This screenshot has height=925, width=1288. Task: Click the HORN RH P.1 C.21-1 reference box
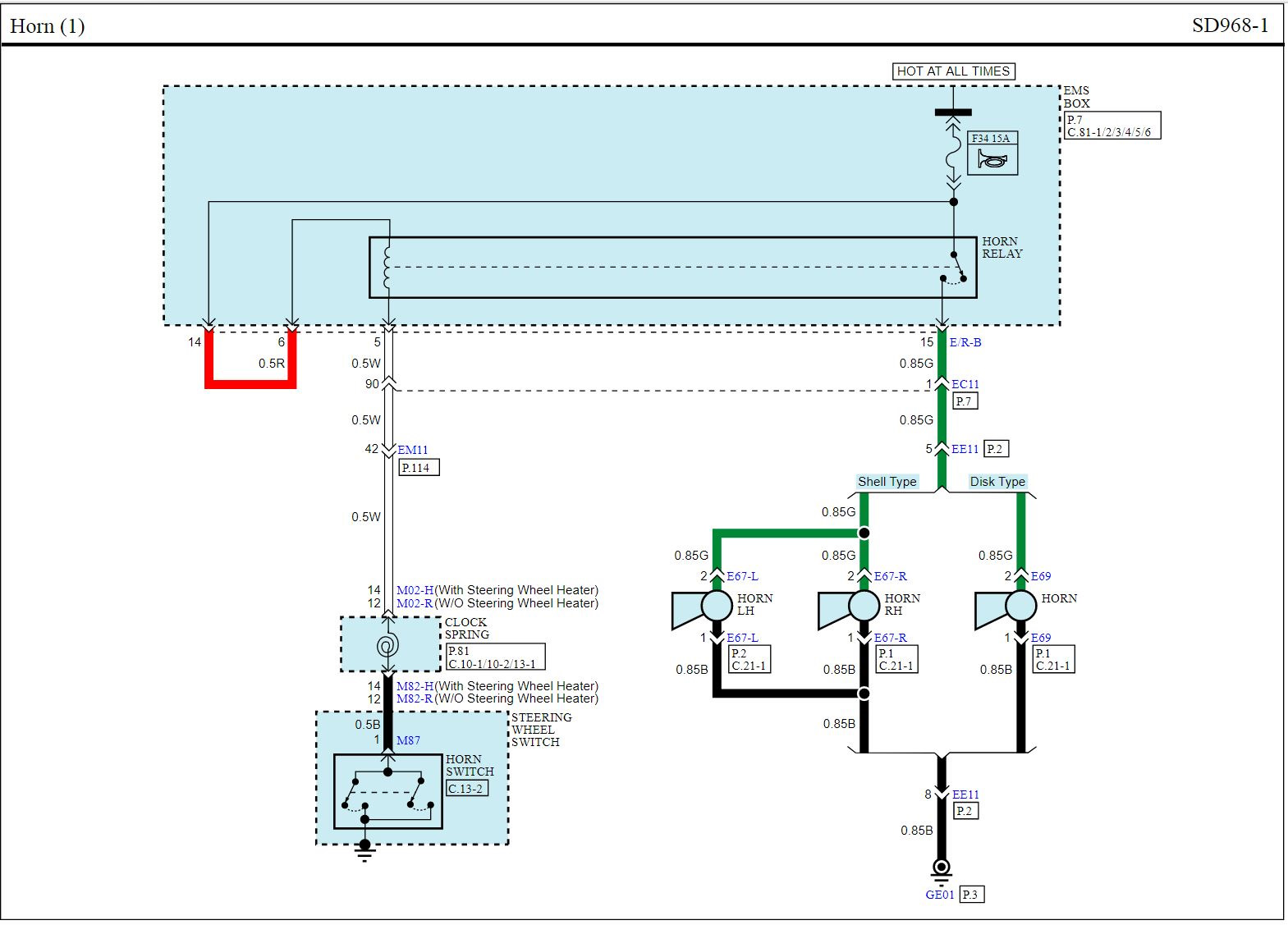pyautogui.click(x=896, y=659)
